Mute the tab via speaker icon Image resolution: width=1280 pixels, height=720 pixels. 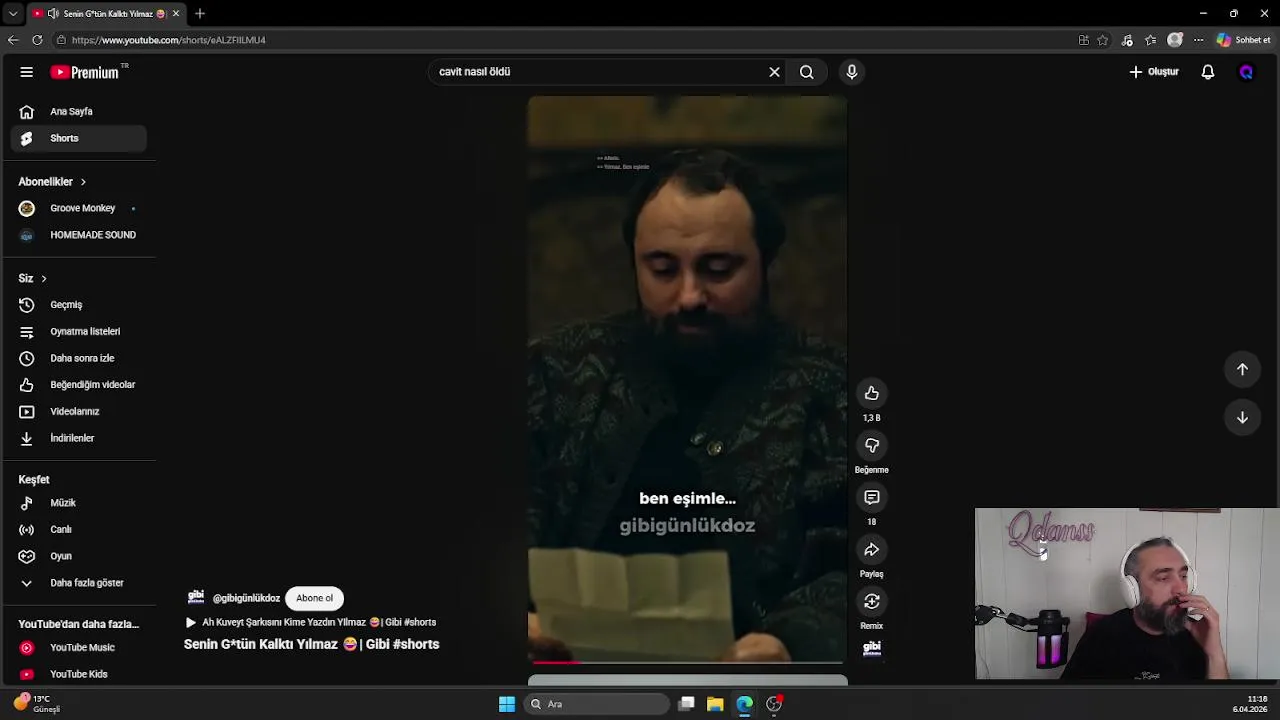tap(53, 14)
